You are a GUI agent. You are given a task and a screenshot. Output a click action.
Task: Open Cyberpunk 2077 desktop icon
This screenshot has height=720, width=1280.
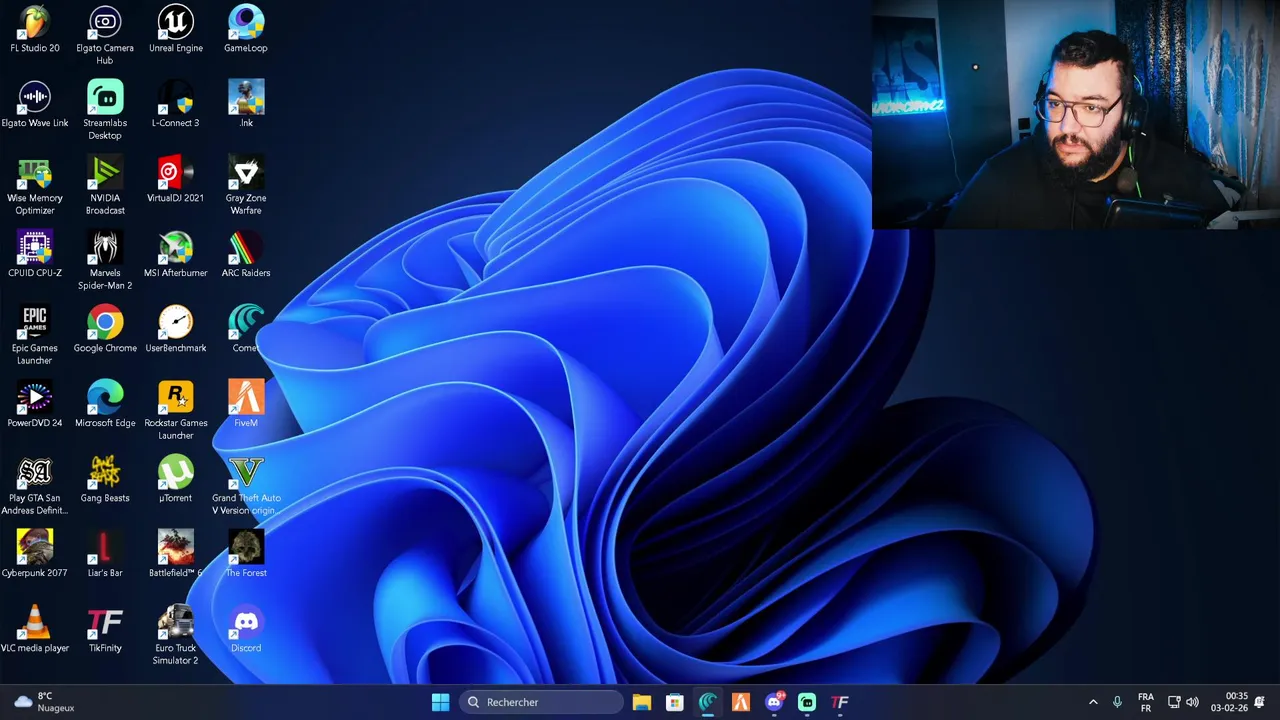(35, 554)
